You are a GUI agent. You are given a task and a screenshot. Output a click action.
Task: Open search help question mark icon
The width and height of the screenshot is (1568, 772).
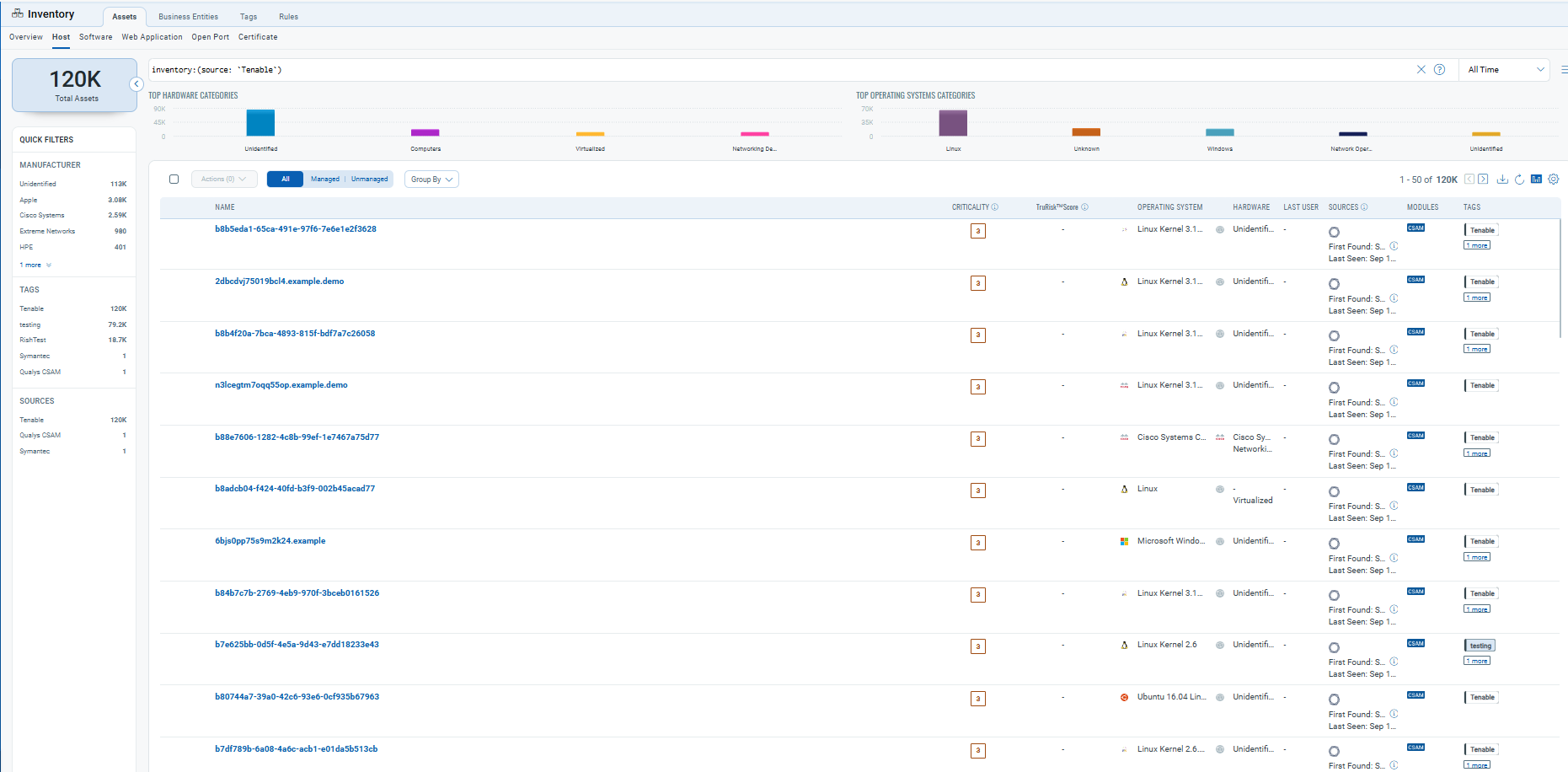click(1439, 70)
